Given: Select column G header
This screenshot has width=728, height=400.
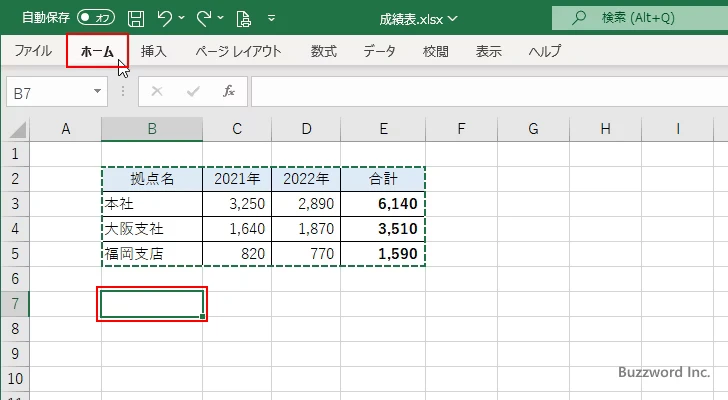Looking at the screenshot, I should [x=533, y=129].
